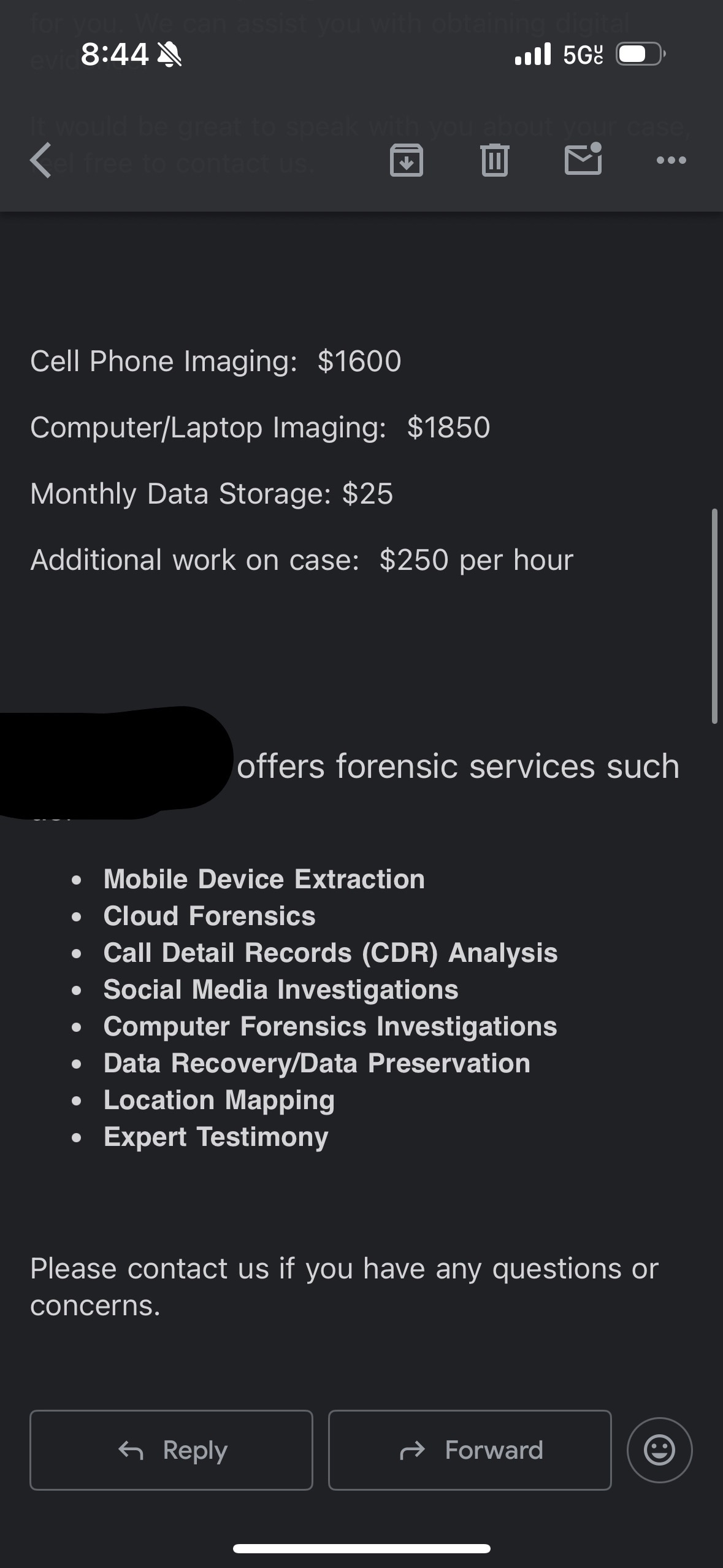Go back using the left arrow
Viewport: 723px width, 1568px height.
[40, 161]
